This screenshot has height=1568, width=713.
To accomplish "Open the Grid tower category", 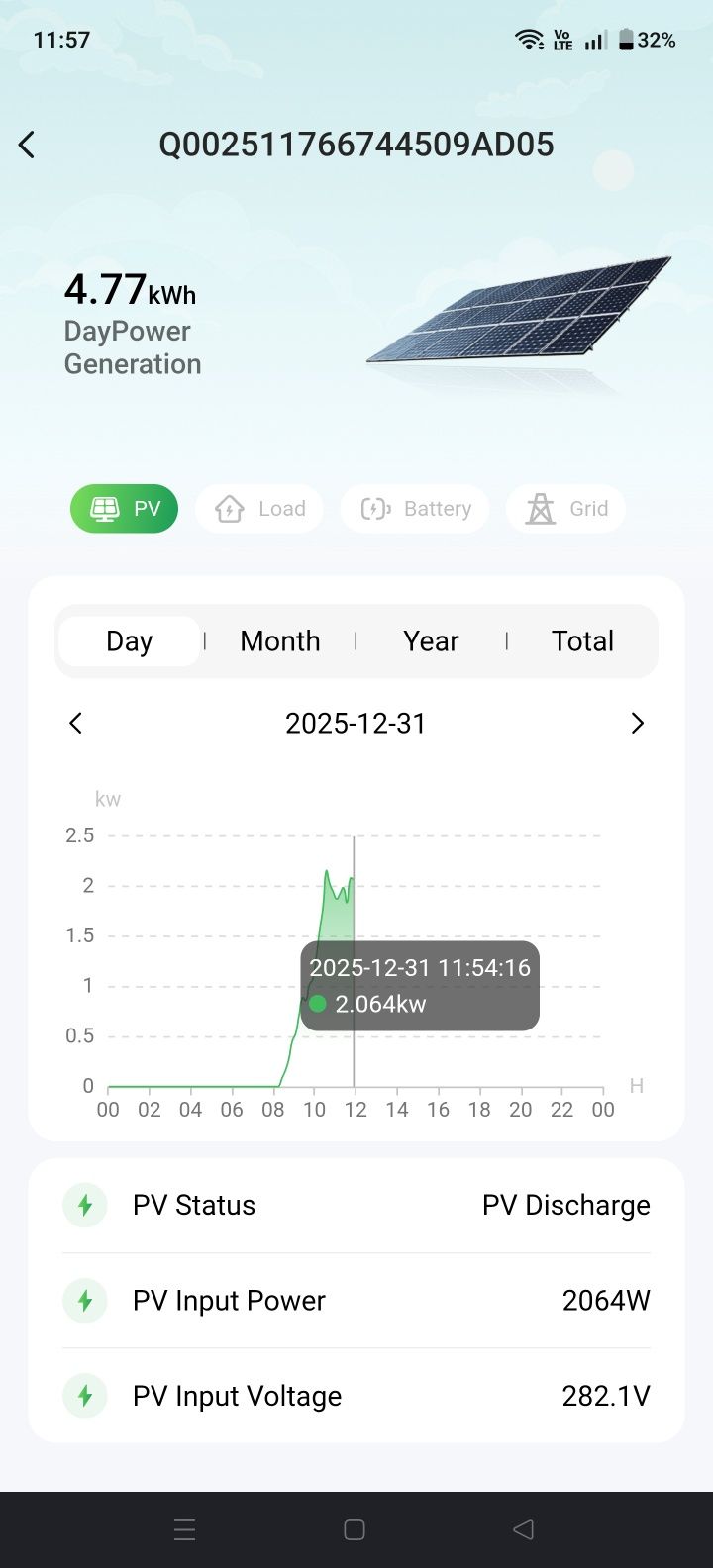I will click(565, 509).
